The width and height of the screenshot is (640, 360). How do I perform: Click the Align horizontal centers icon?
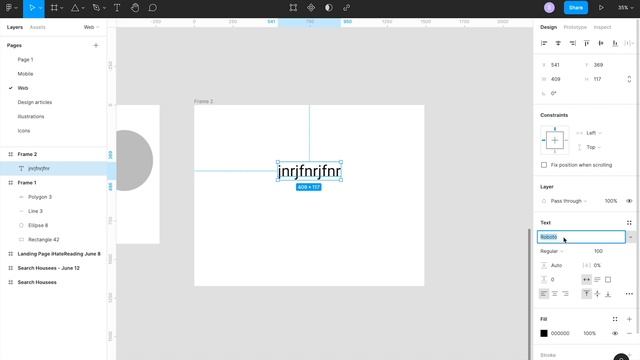pos(558,43)
